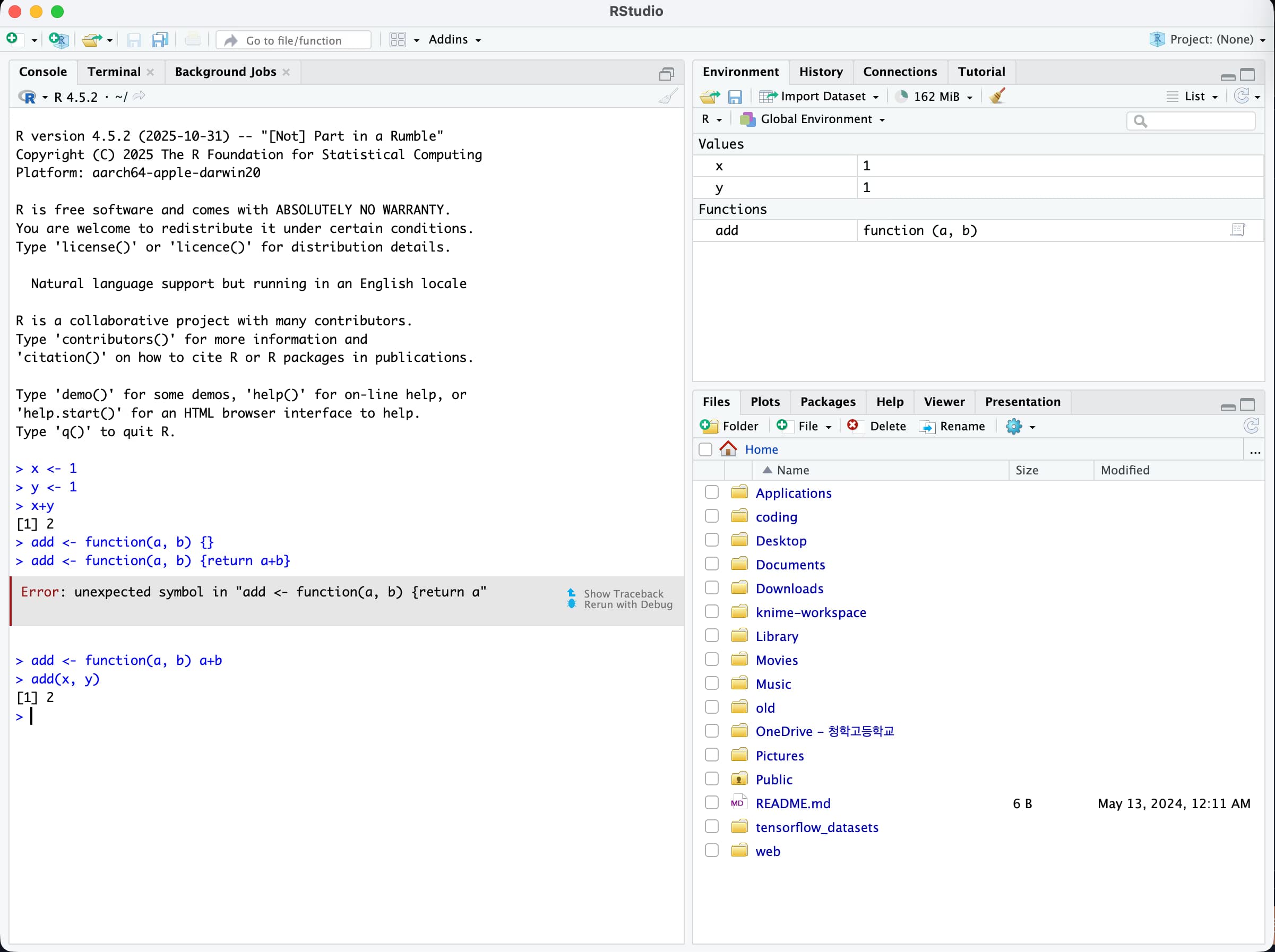The width and height of the screenshot is (1275, 952).
Task: Clear environment objects with broom icon
Action: click(x=997, y=96)
